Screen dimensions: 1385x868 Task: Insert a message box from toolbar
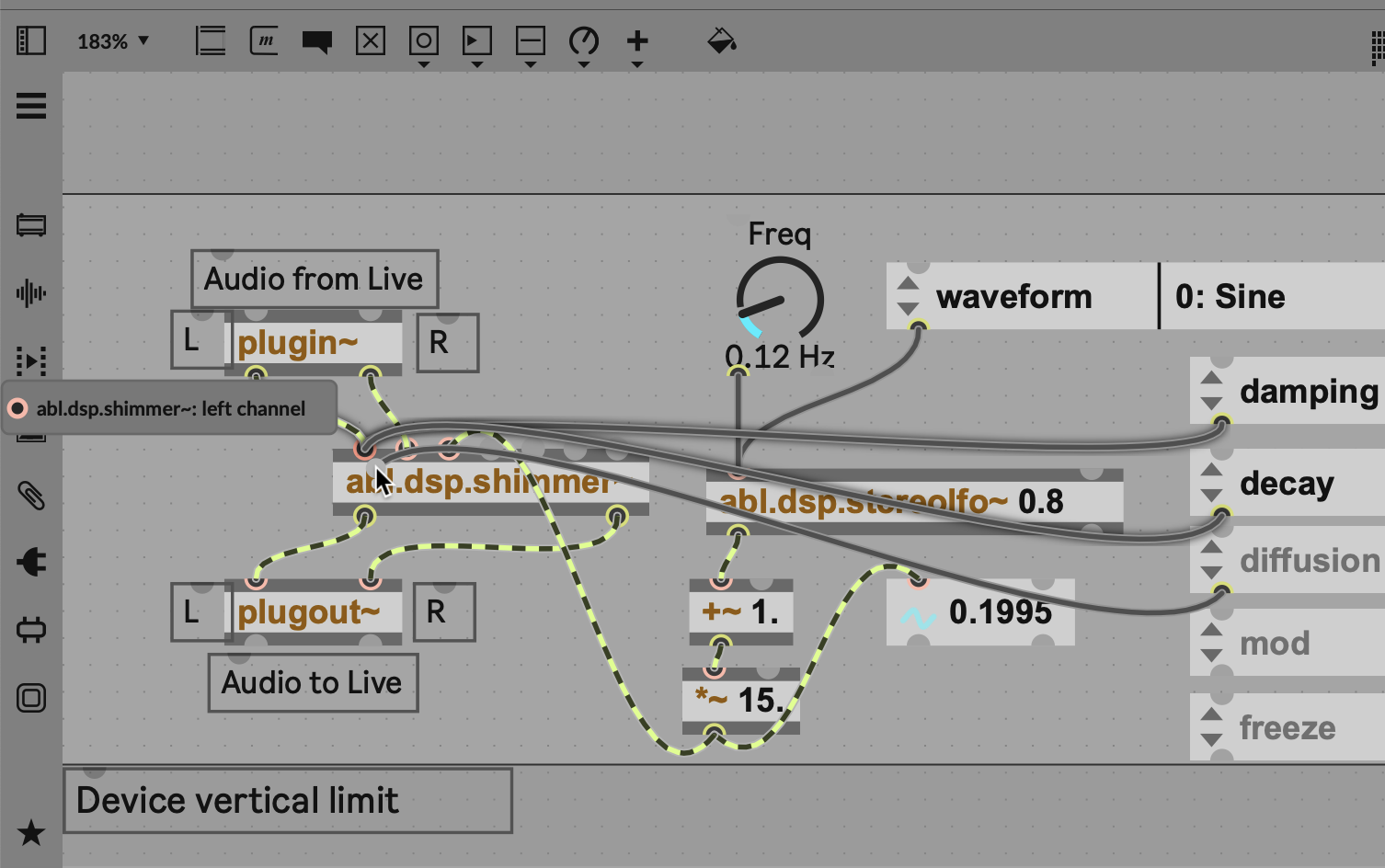coord(264,40)
